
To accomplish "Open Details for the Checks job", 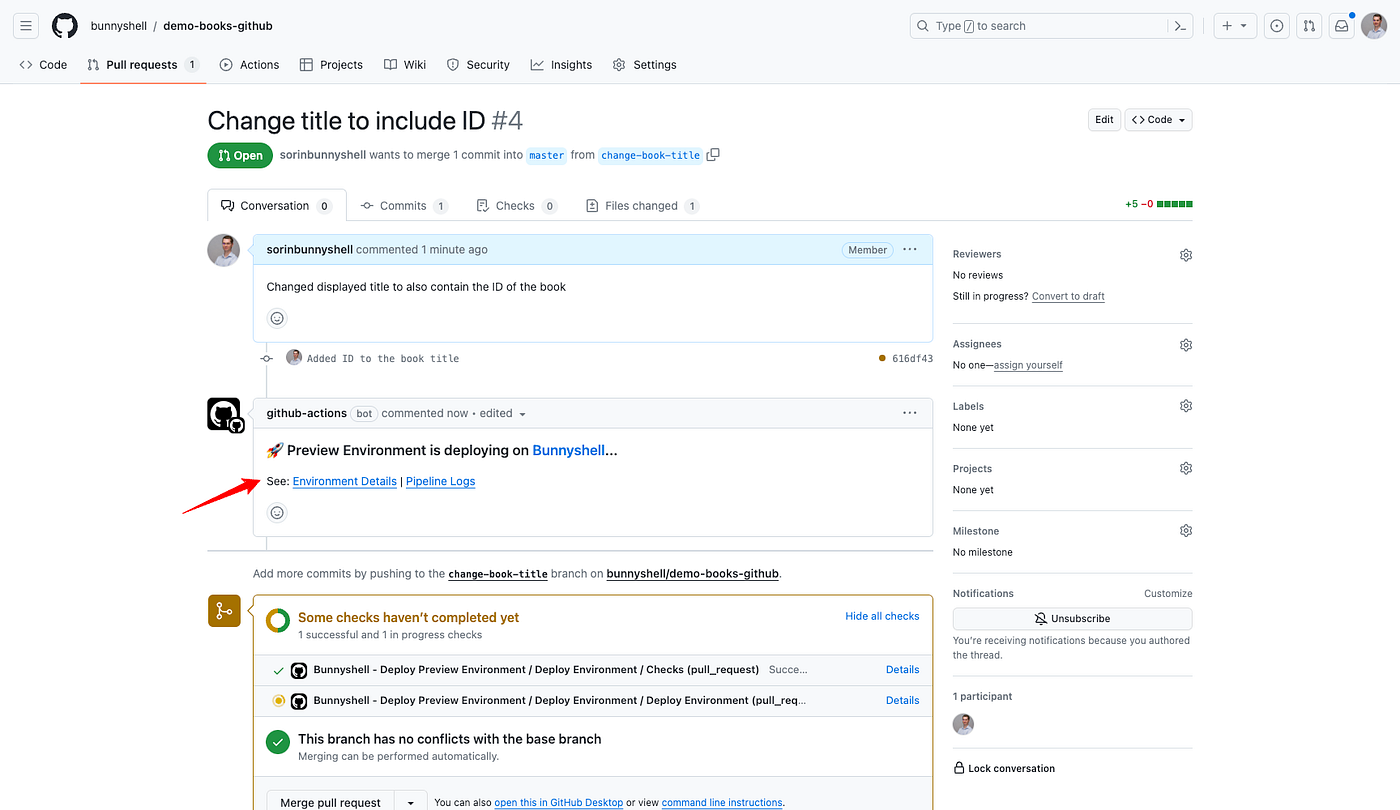I will click(x=902, y=670).
